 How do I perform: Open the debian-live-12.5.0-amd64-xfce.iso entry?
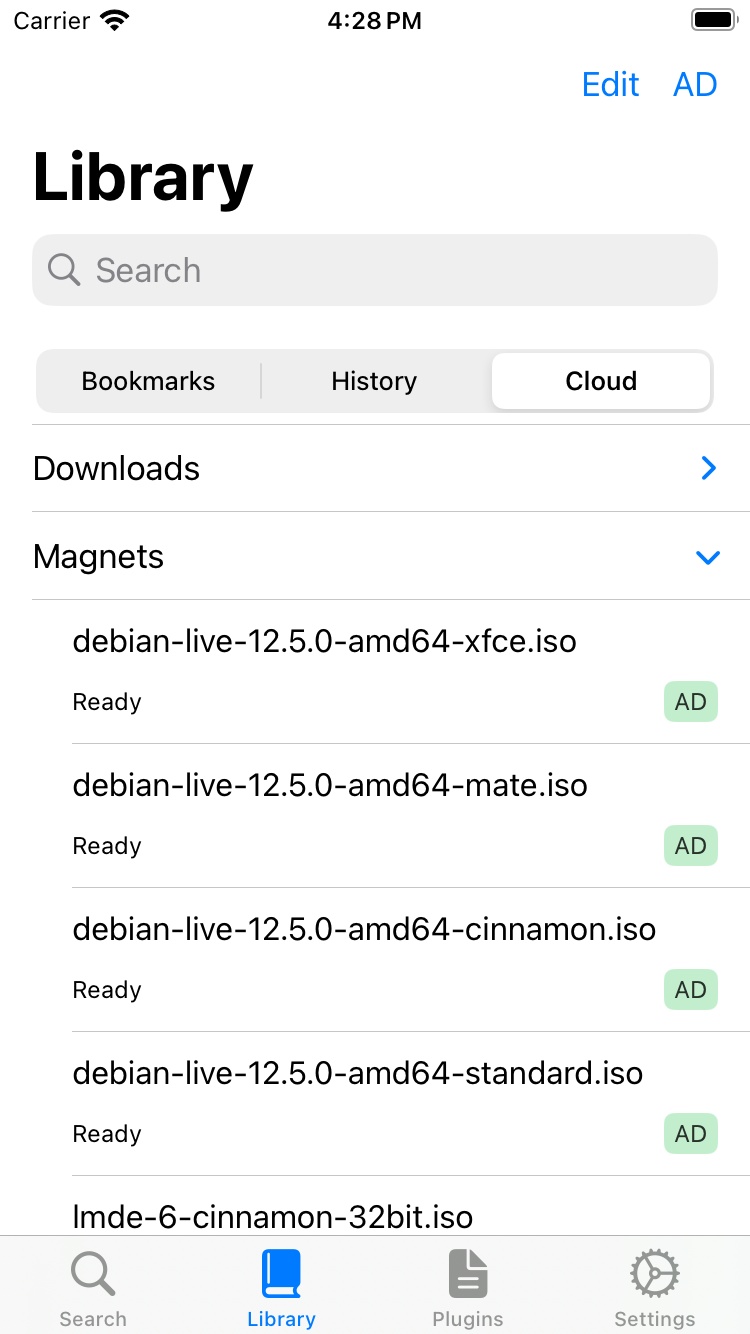click(324, 641)
